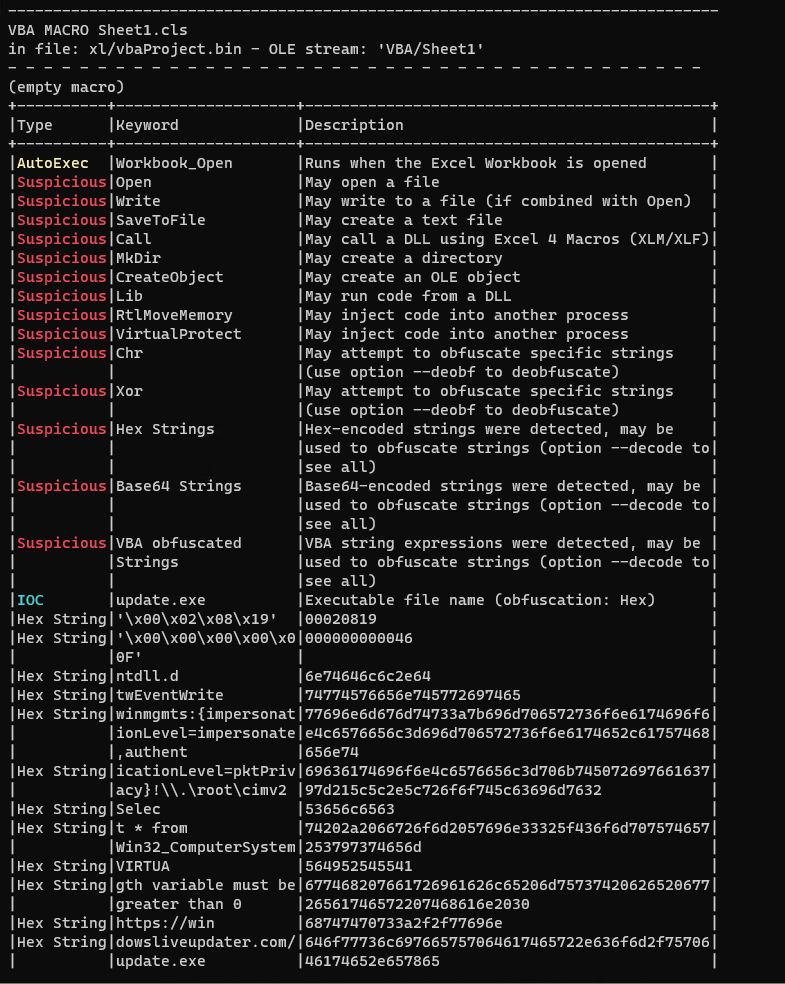Click the 'Keyword' column header
This screenshot has width=785, height=984.
click(x=147, y=125)
